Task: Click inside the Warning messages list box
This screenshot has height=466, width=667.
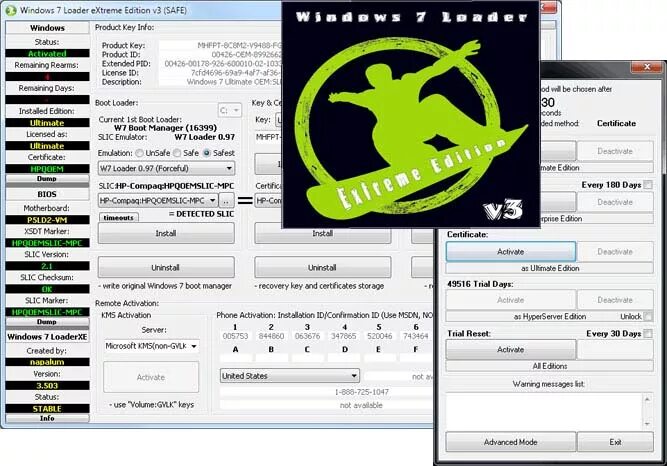Action: click(x=544, y=411)
